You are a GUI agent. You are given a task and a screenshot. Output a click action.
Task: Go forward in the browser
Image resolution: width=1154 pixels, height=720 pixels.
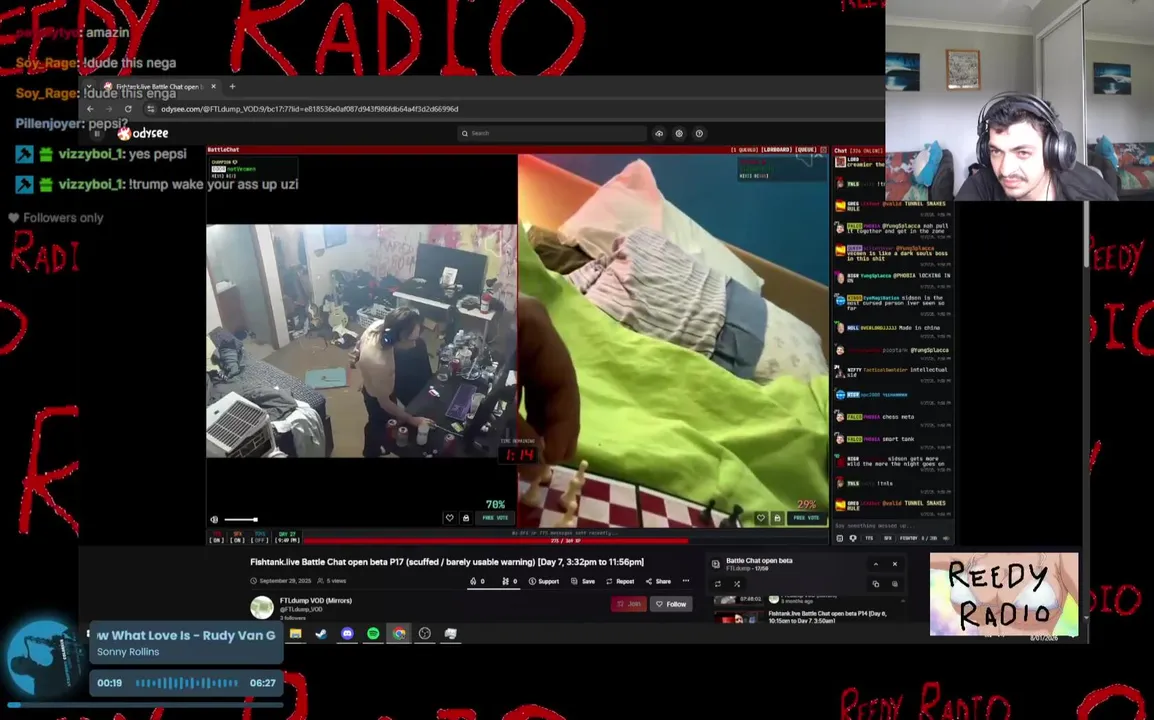[109, 109]
